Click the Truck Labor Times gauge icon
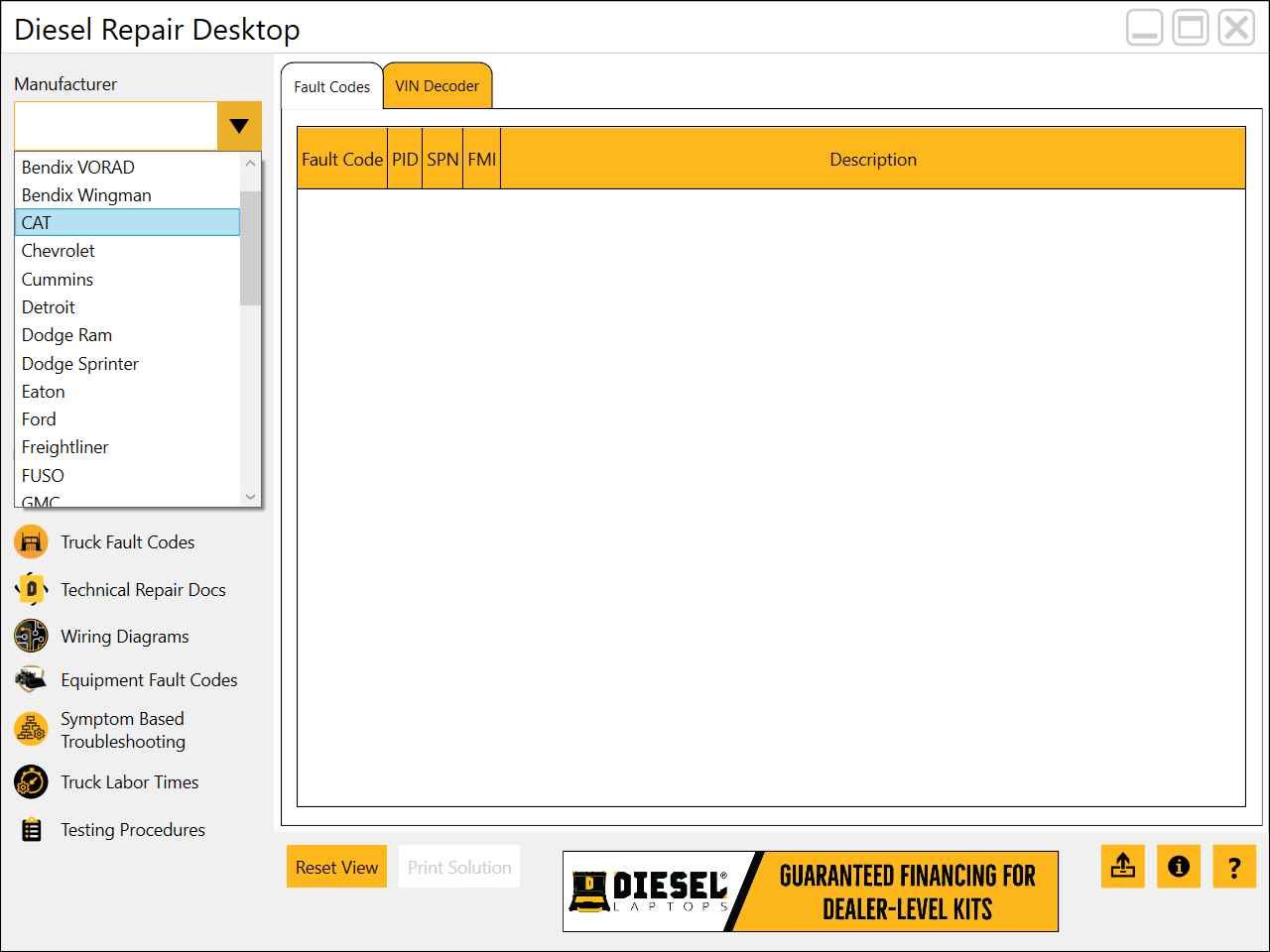Screen dimensions: 1270x952 (32, 781)
